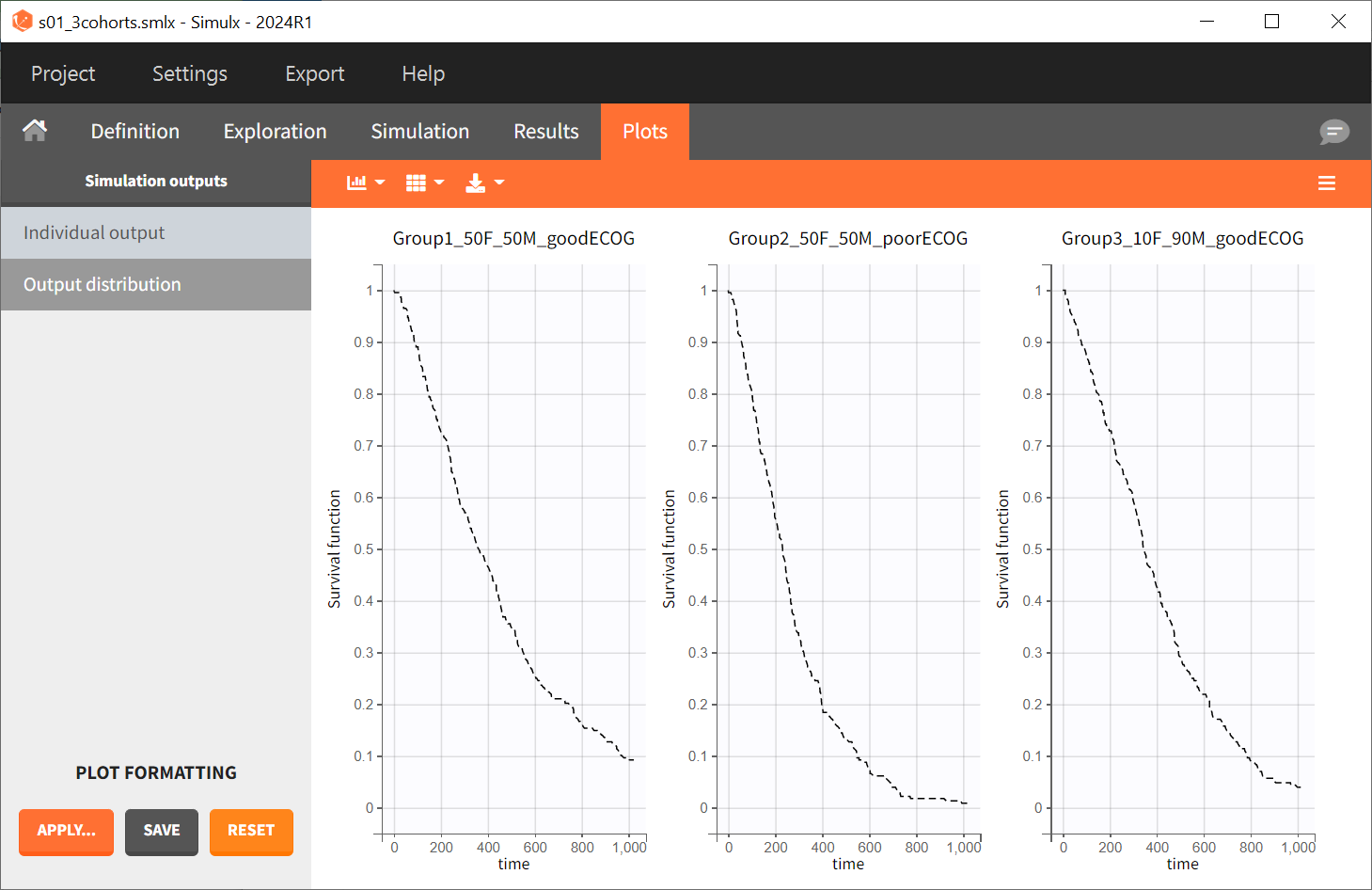1372x890 pixels.
Task: Open the hamburger menu in orange toolbar
Action: [1326, 183]
